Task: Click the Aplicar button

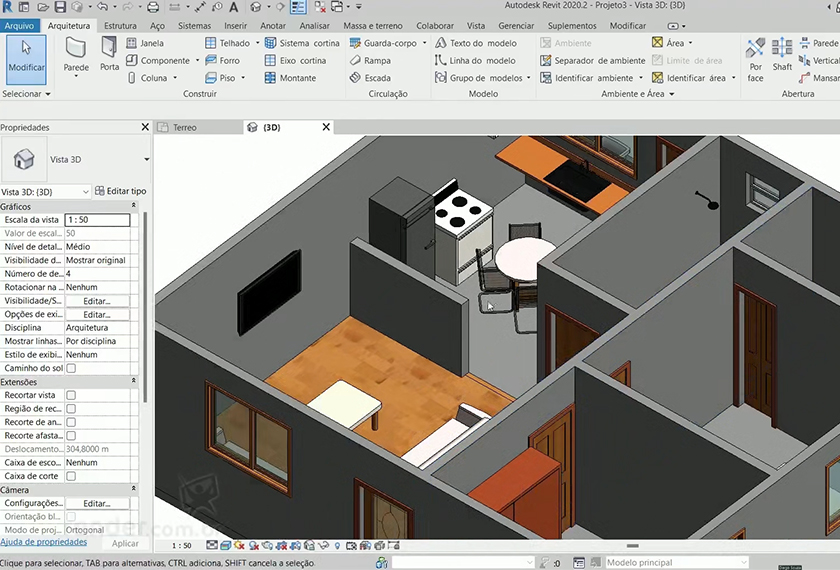Action: [x=125, y=543]
